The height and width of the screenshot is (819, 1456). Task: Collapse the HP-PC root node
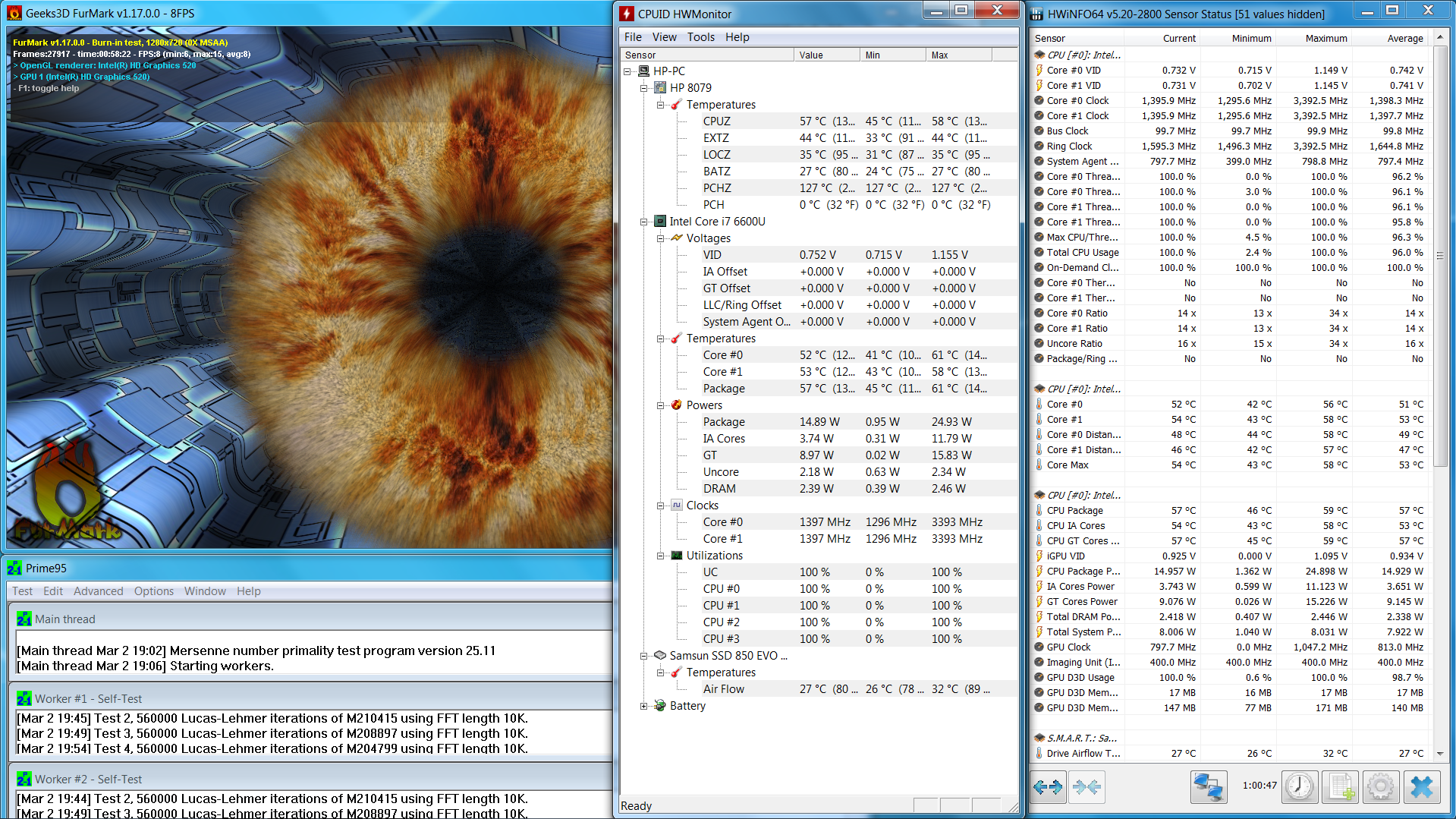[627, 71]
